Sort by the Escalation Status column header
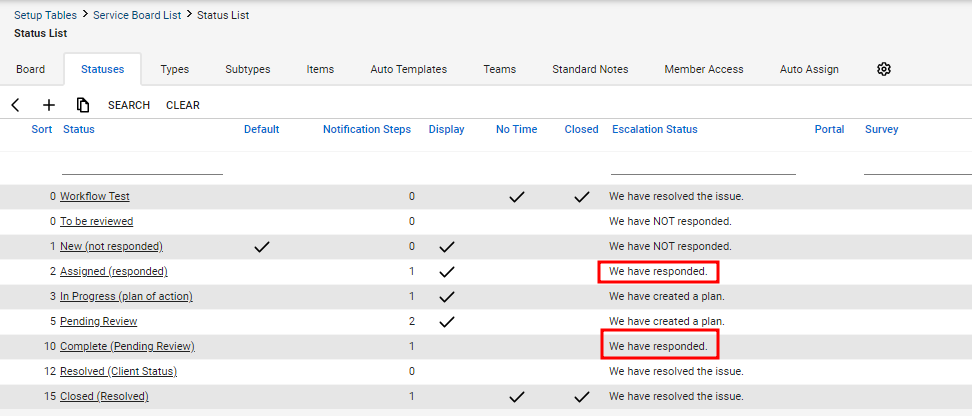The height and width of the screenshot is (416, 972). [655, 130]
